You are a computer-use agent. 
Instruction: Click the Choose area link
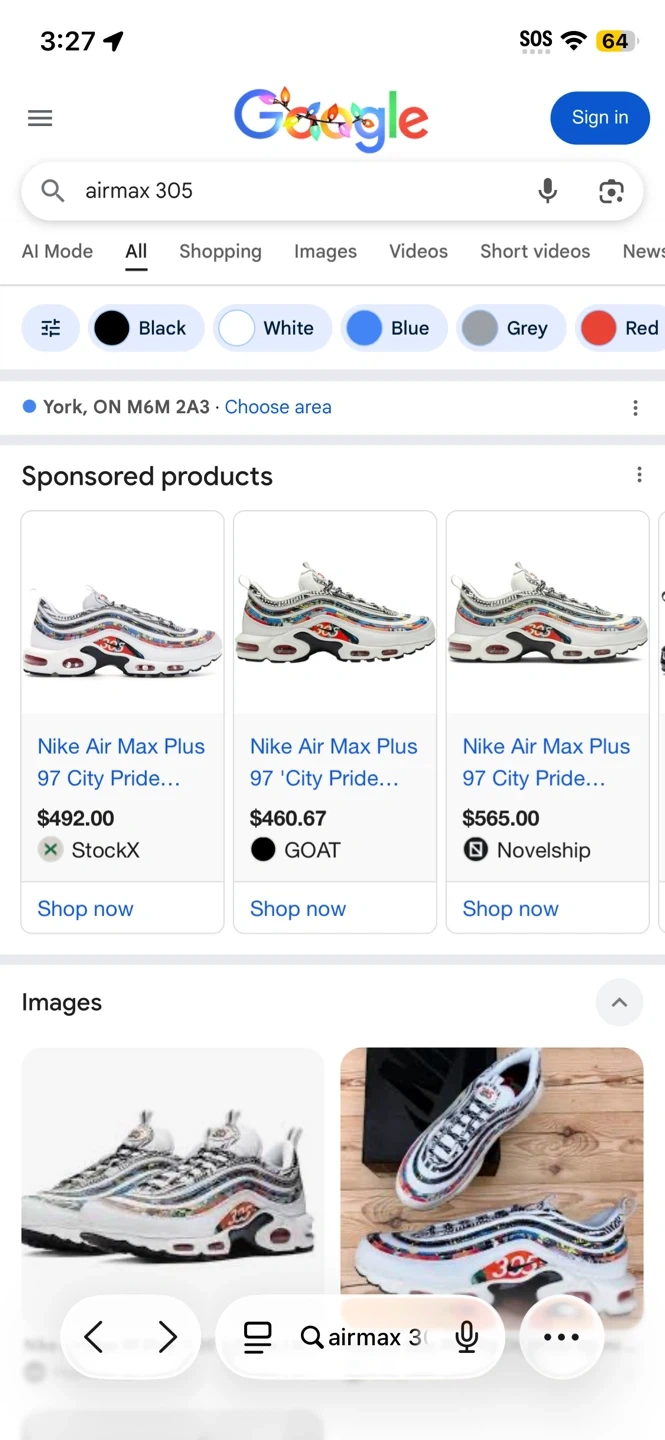pos(278,407)
